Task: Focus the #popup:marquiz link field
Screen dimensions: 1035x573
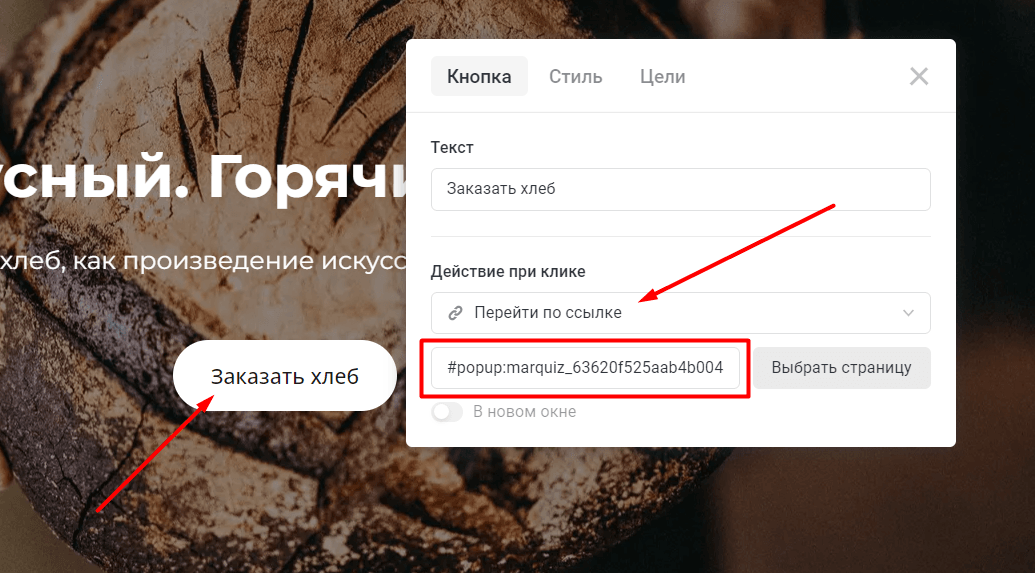Action: 585,368
